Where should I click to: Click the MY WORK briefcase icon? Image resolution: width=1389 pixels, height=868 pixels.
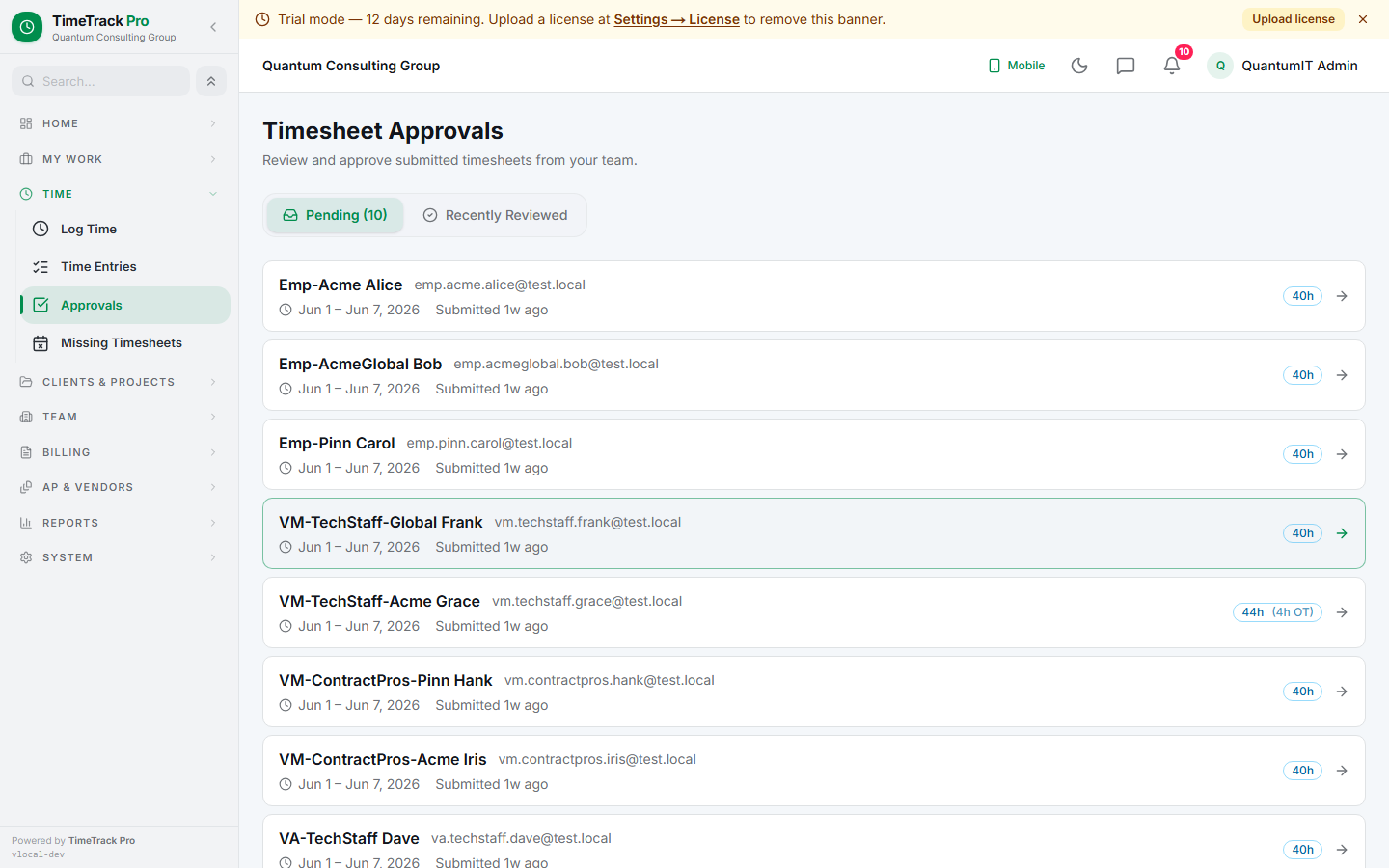coord(26,159)
